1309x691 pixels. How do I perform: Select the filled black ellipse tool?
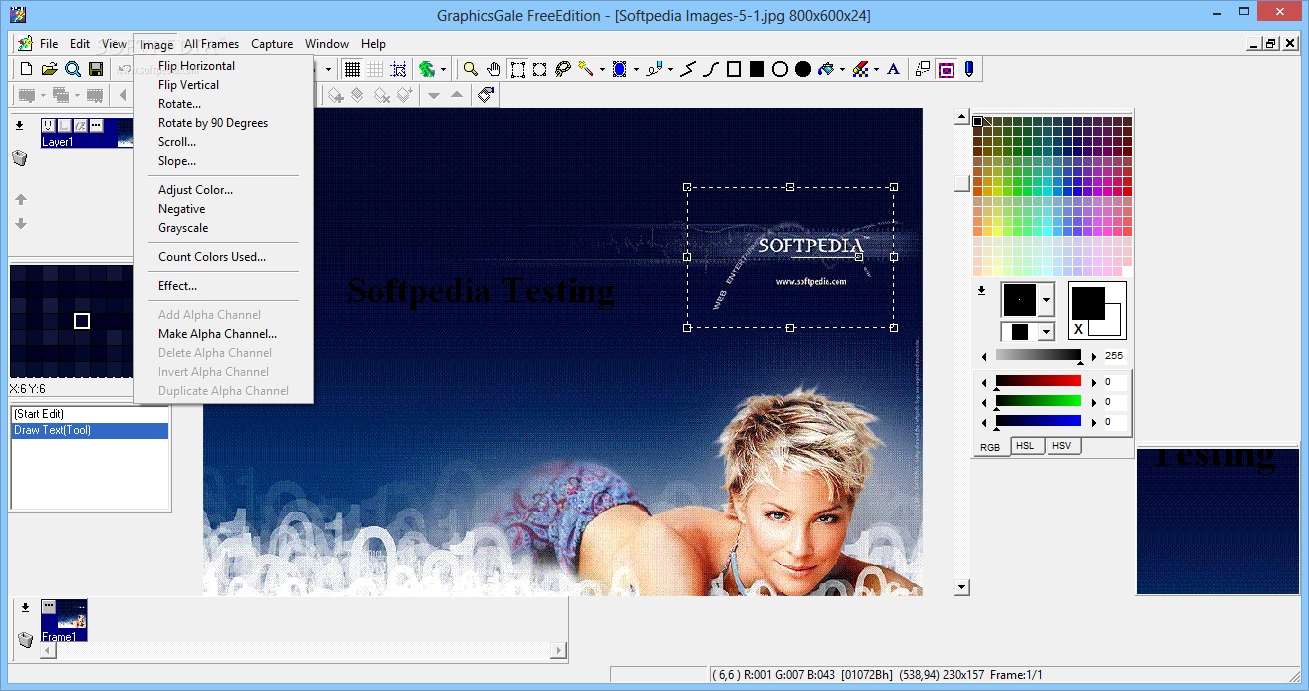(x=803, y=69)
